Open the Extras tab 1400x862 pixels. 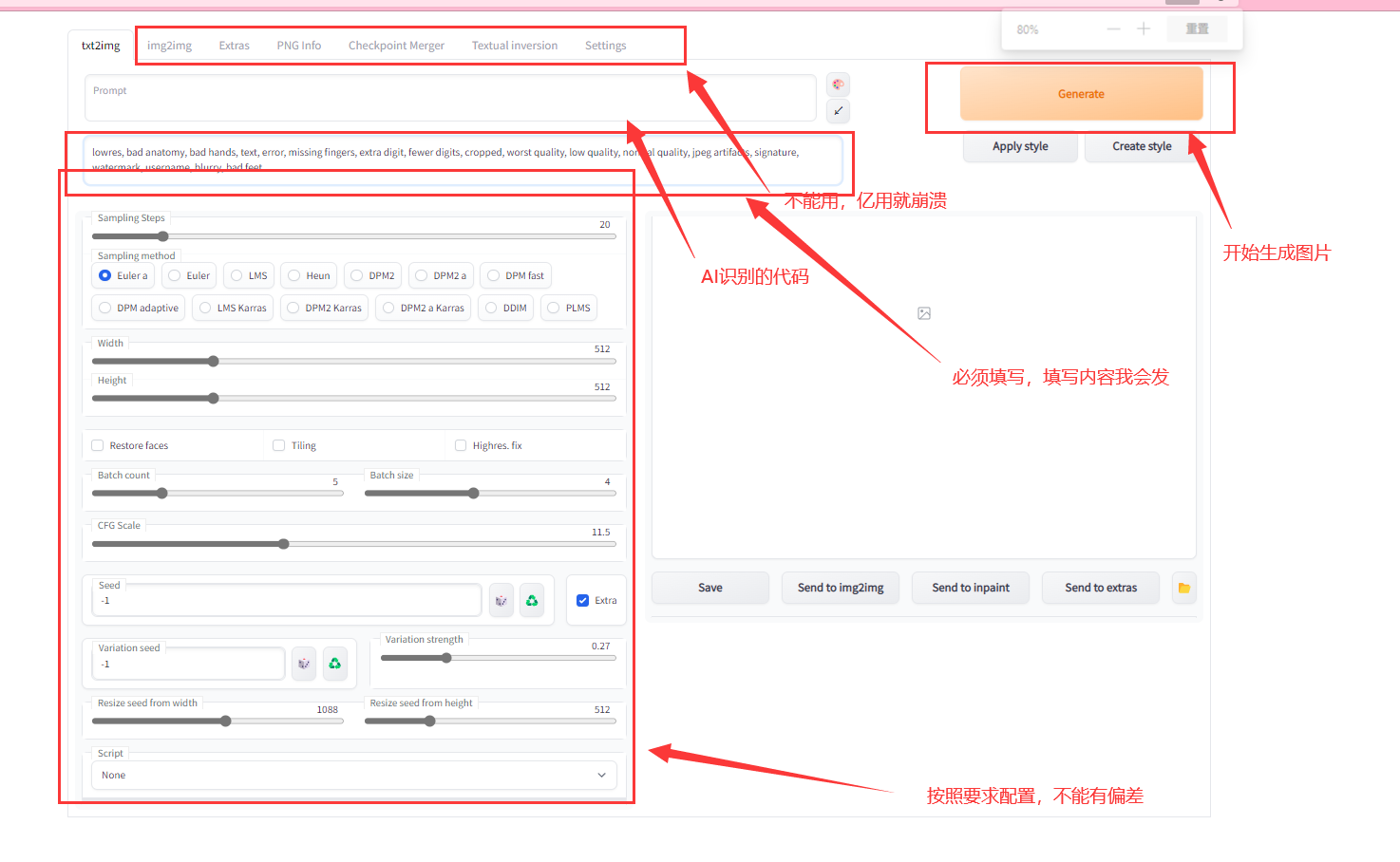pos(234,46)
